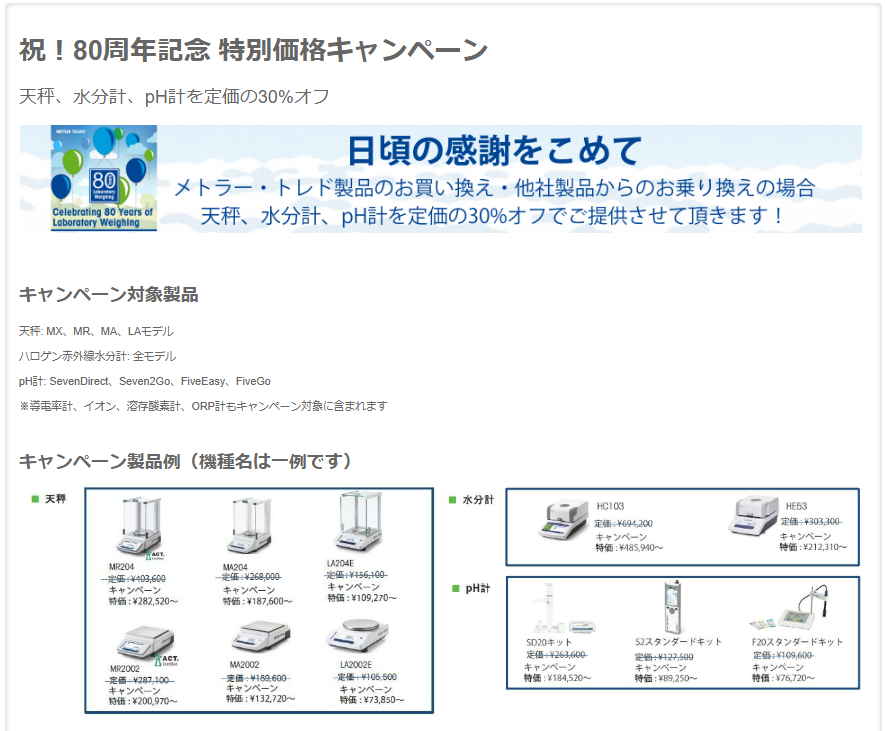Click the 80th anniversary balloon logo image
Viewport: 885px width, 731px height.
click(104, 178)
